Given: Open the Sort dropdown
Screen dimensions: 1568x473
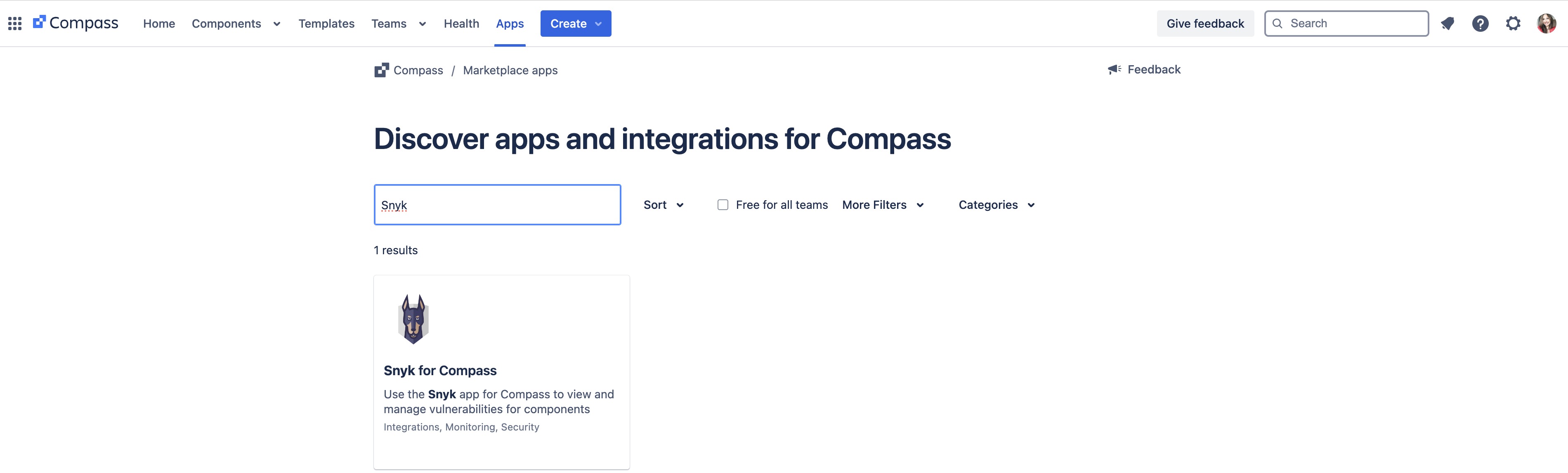Looking at the screenshot, I should [x=663, y=205].
